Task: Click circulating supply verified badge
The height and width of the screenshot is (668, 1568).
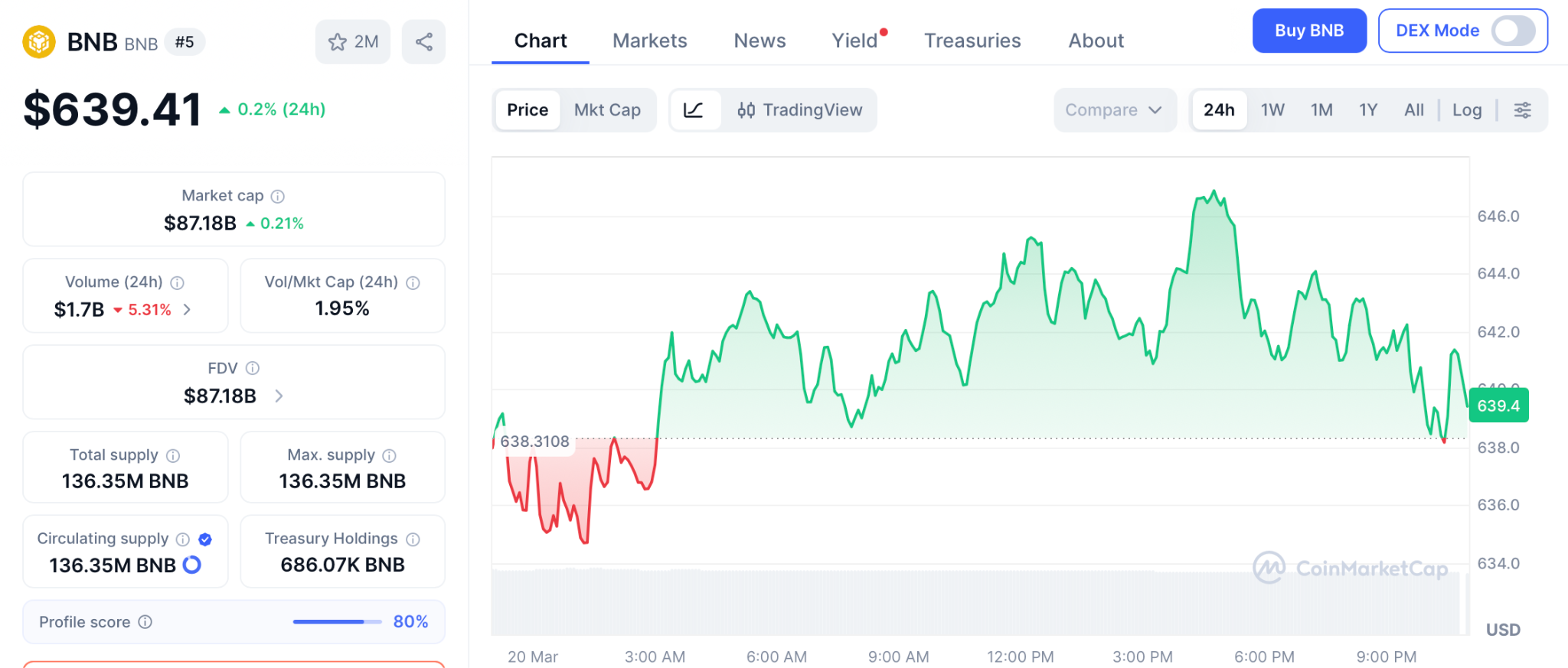Action: pos(205,539)
